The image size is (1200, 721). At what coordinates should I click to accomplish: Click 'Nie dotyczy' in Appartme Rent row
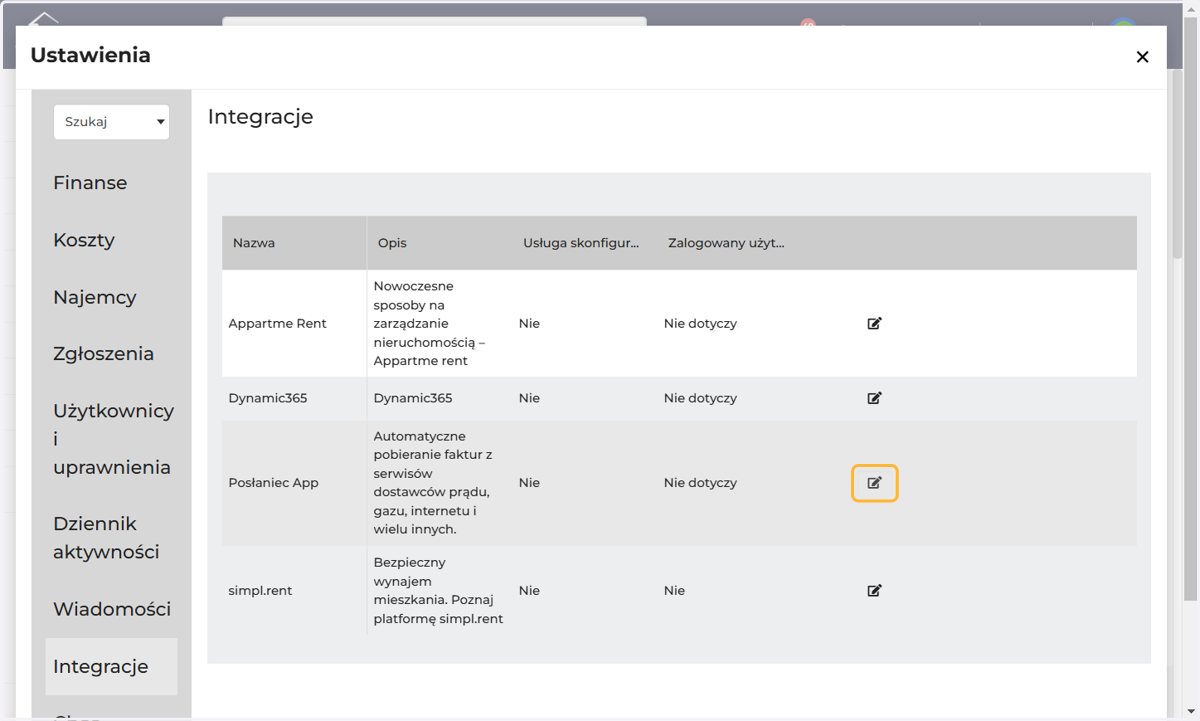[x=700, y=324]
